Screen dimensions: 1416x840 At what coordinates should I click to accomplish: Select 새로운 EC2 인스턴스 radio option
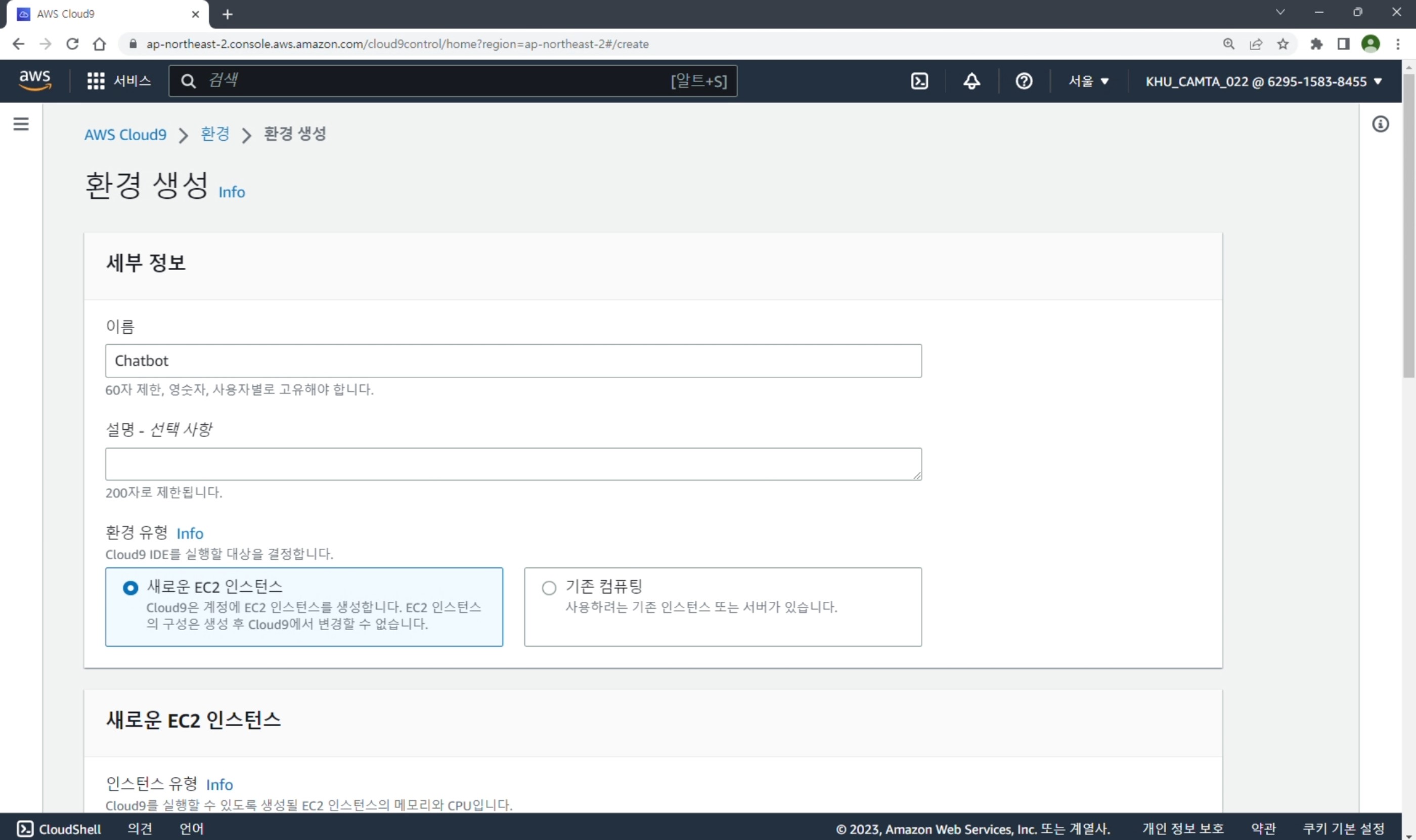coord(130,588)
